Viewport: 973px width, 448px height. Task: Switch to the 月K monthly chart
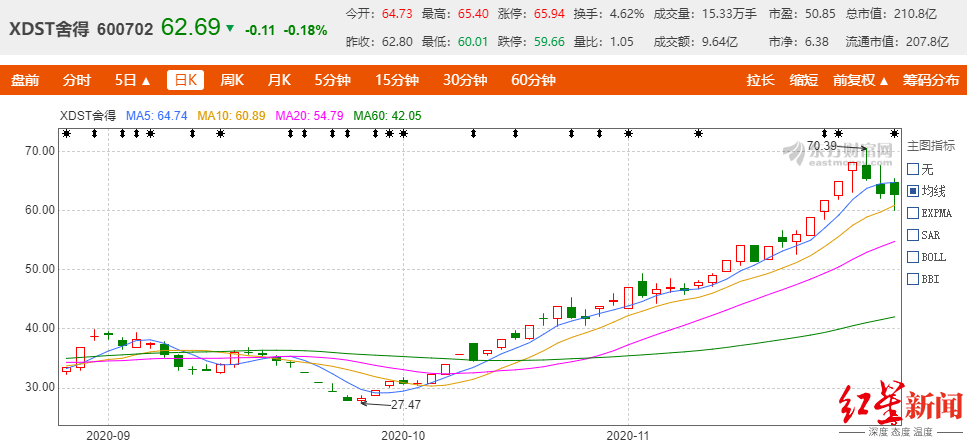(x=279, y=80)
